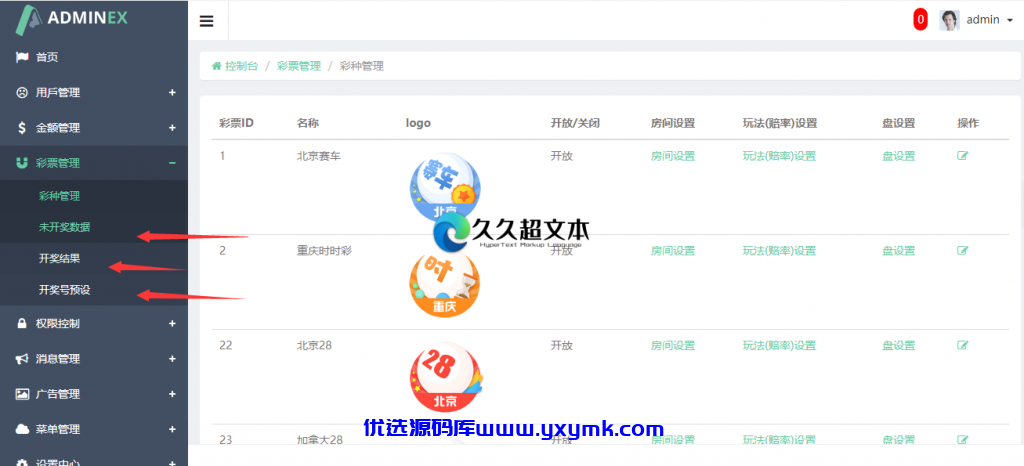Click the edit icon for 北京28

click(962, 345)
